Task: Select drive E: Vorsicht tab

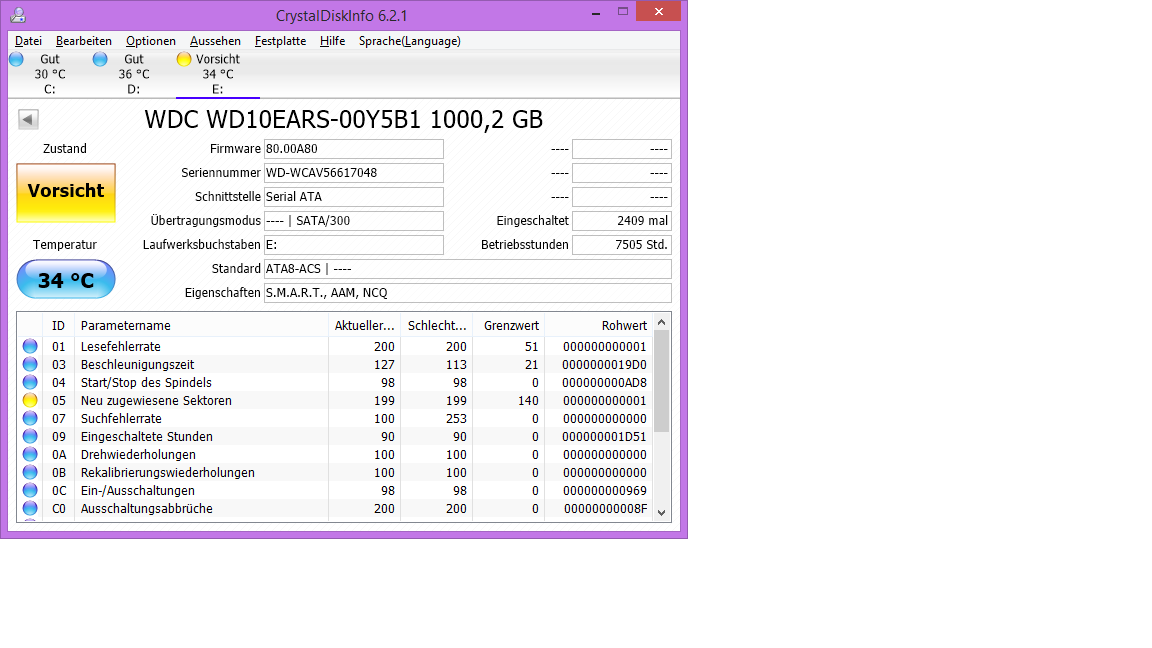Action: [x=217, y=74]
